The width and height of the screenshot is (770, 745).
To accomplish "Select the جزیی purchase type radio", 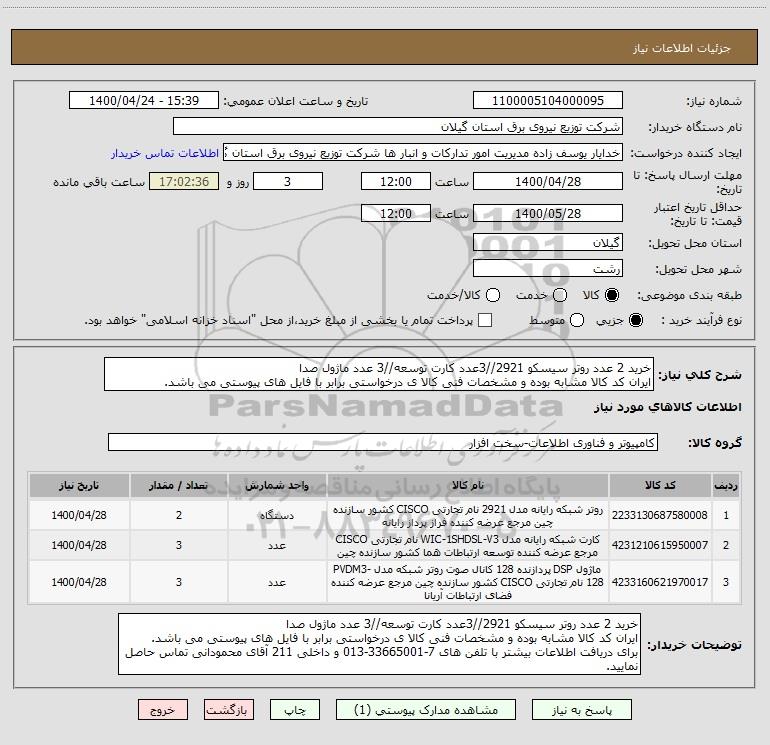I will point(635,321).
